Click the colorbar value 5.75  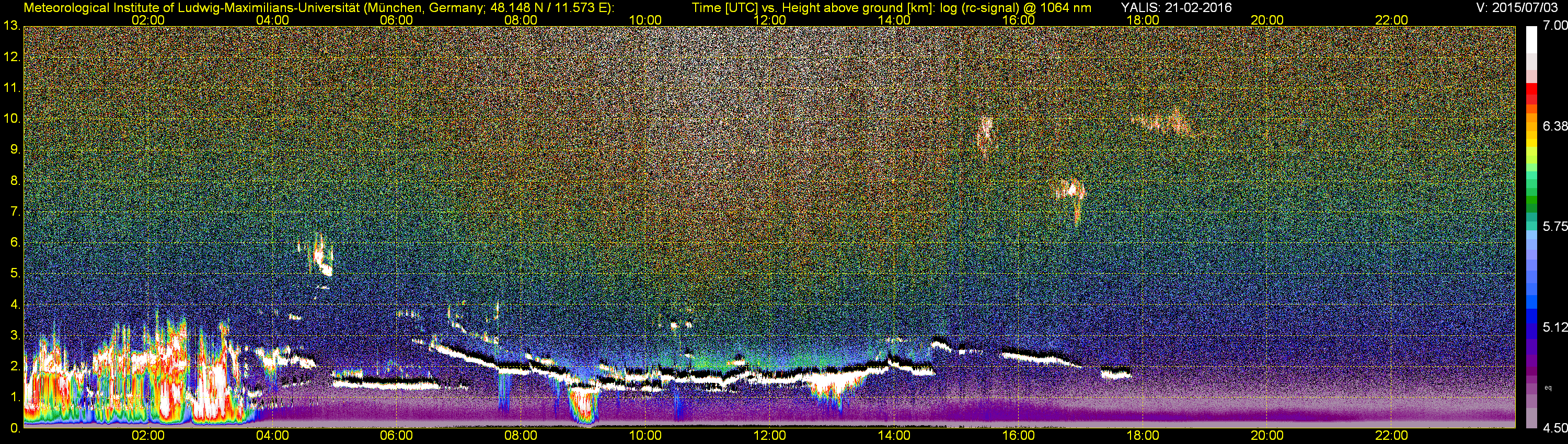coord(1555,226)
